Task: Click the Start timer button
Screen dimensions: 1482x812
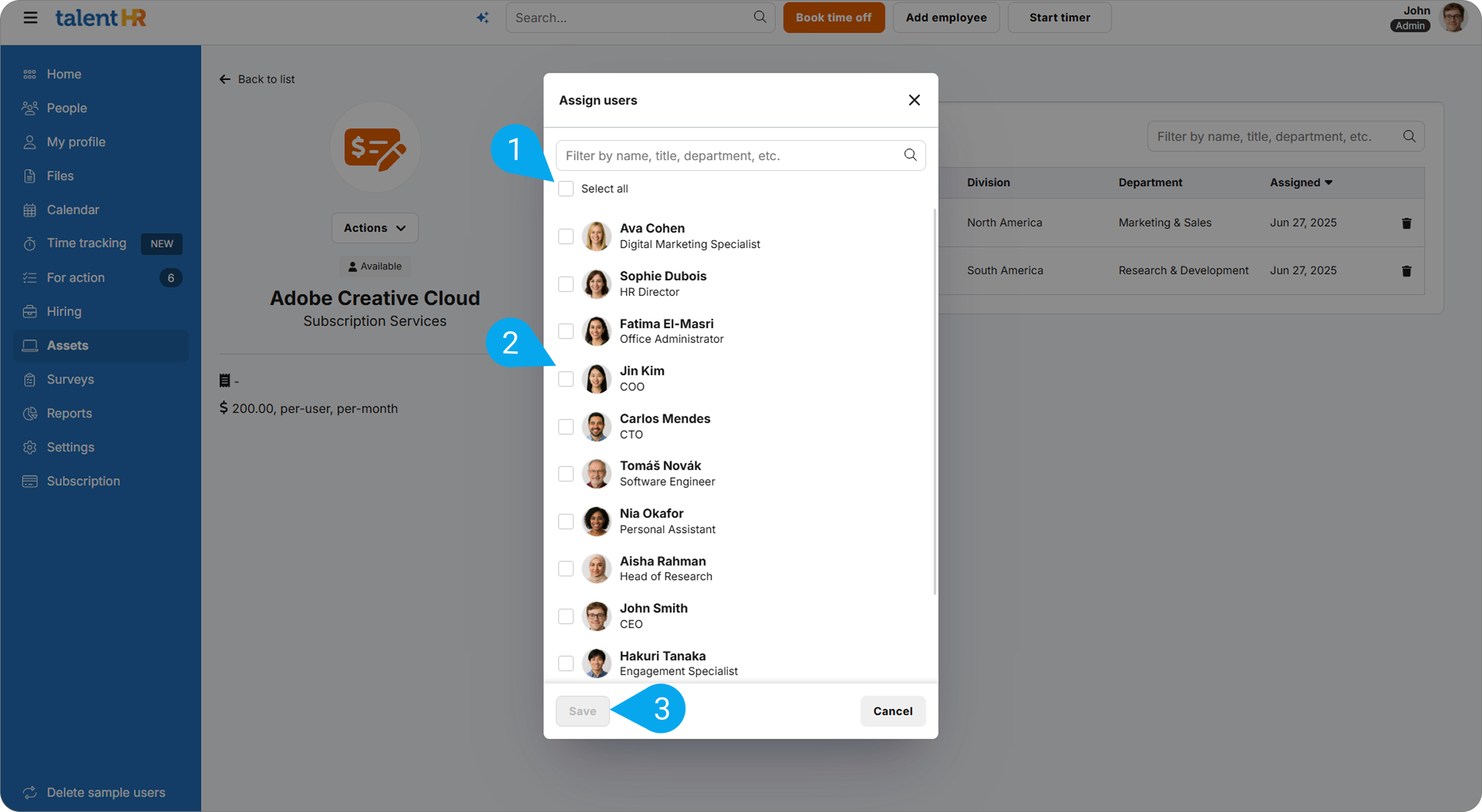Action: pos(1059,17)
